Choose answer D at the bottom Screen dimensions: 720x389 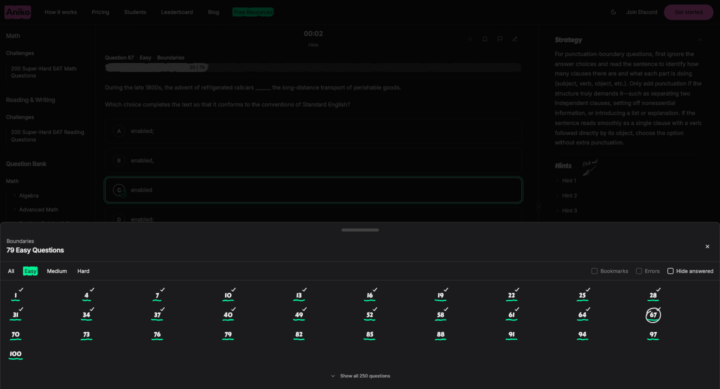coord(313,216)
